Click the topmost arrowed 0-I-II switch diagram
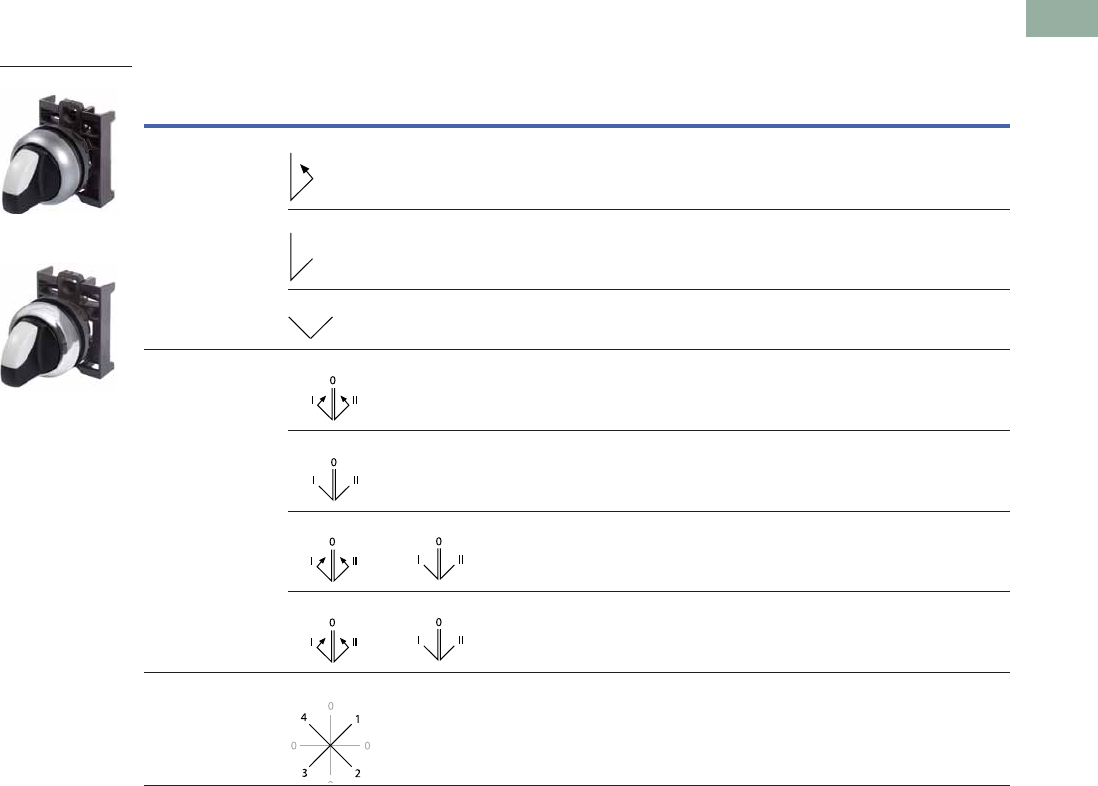Viewport: 1098px width, 786px height. (334, 400)
